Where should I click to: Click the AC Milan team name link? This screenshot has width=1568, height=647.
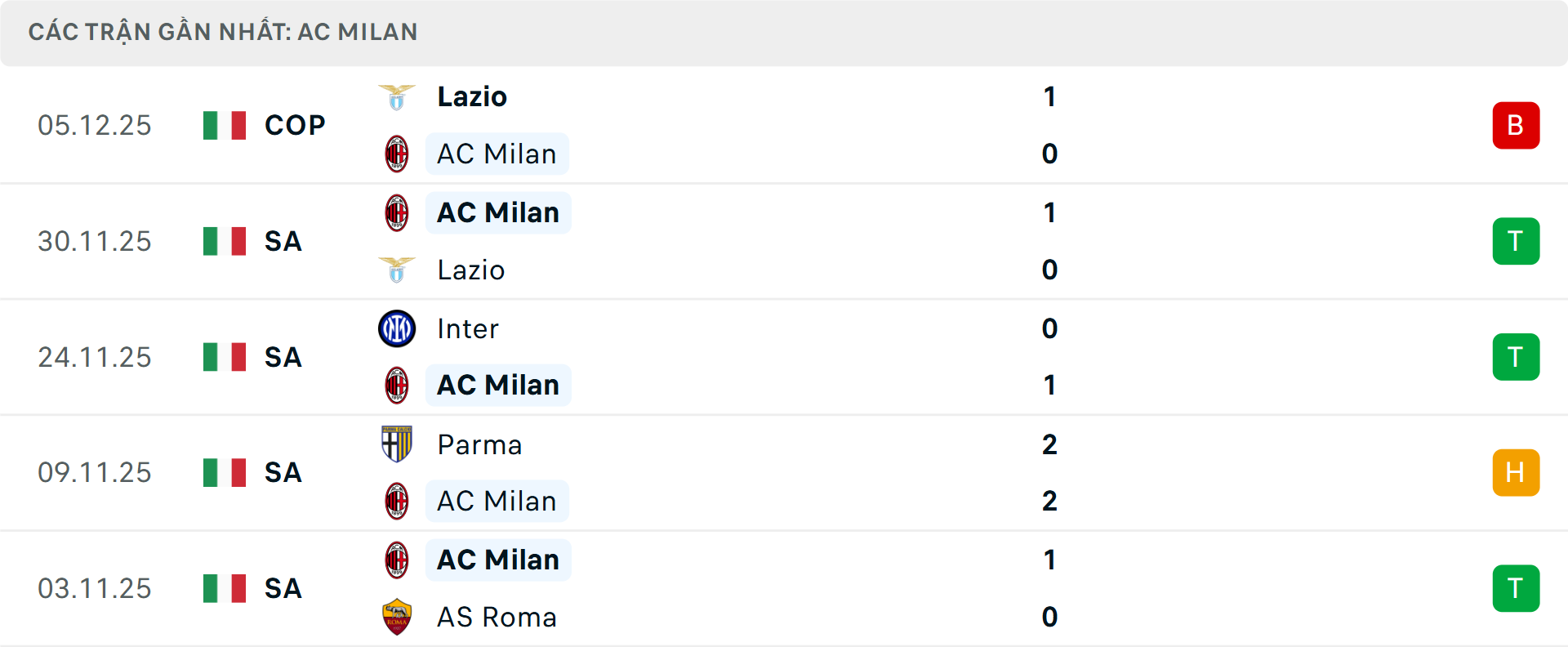click(x=497, y=154)
